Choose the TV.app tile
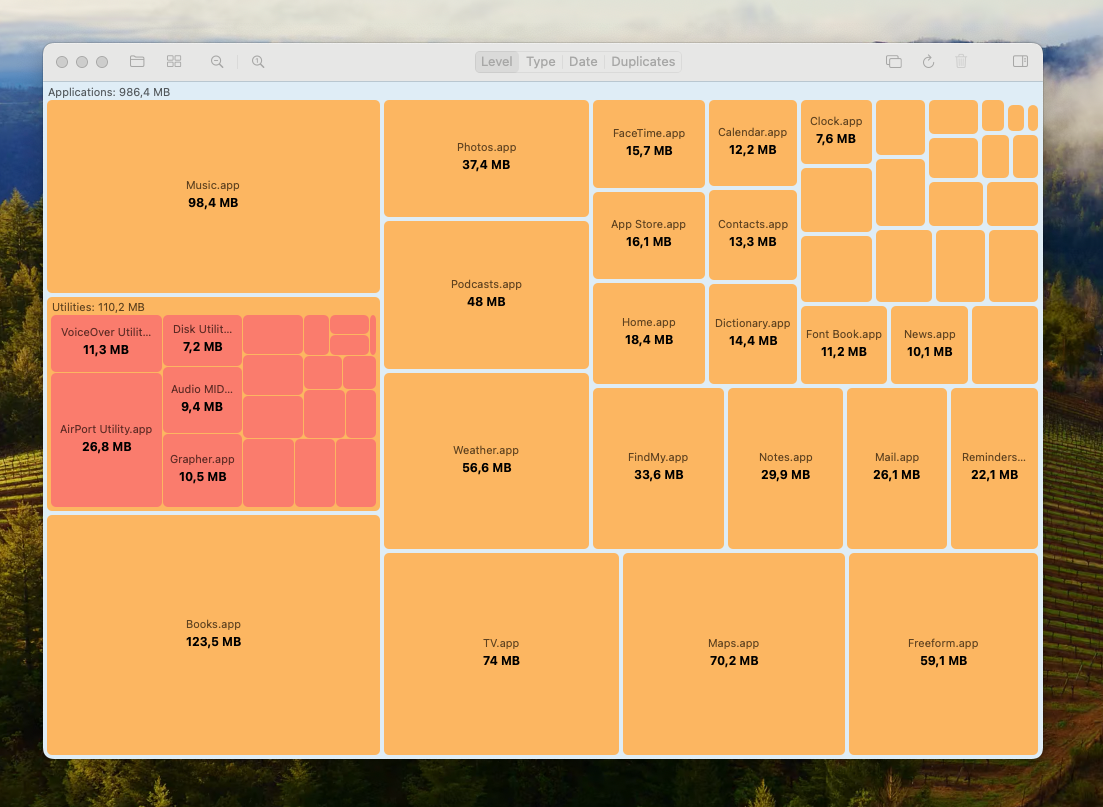This screenshot has width=1103, height=807. pyautogui.click(x=501, y=653)
